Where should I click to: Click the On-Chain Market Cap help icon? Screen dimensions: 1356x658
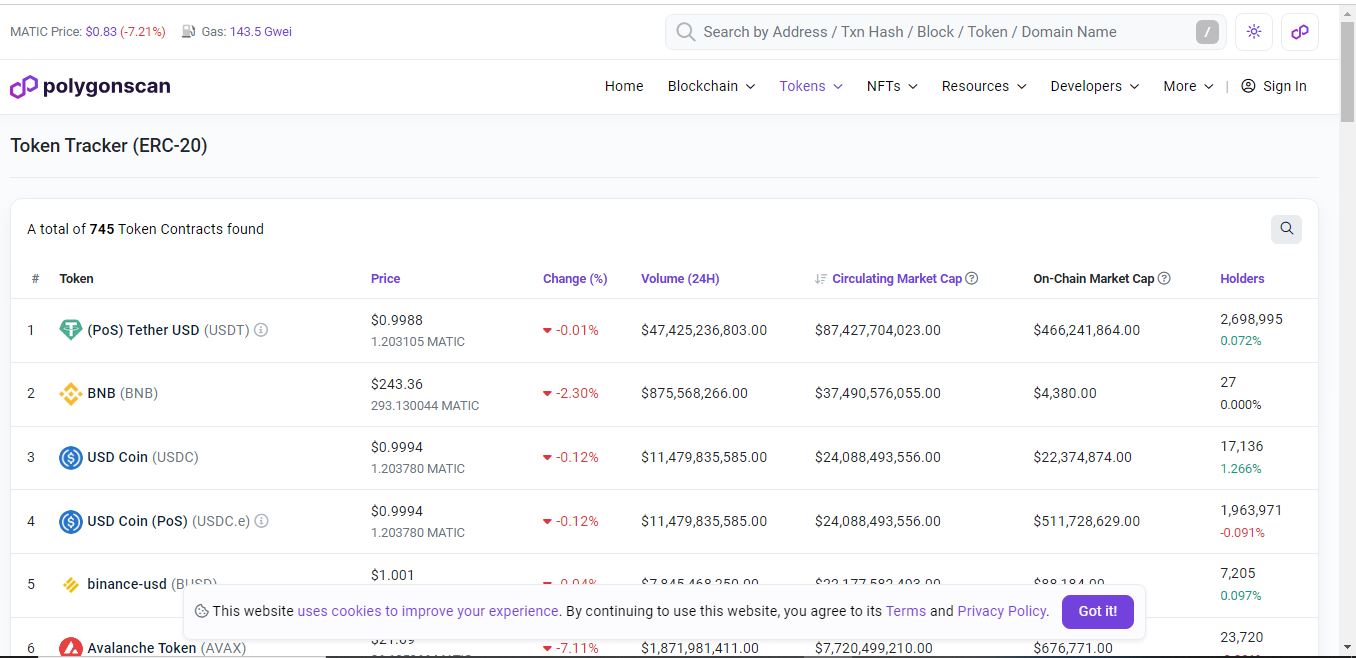pos(1163,279)
